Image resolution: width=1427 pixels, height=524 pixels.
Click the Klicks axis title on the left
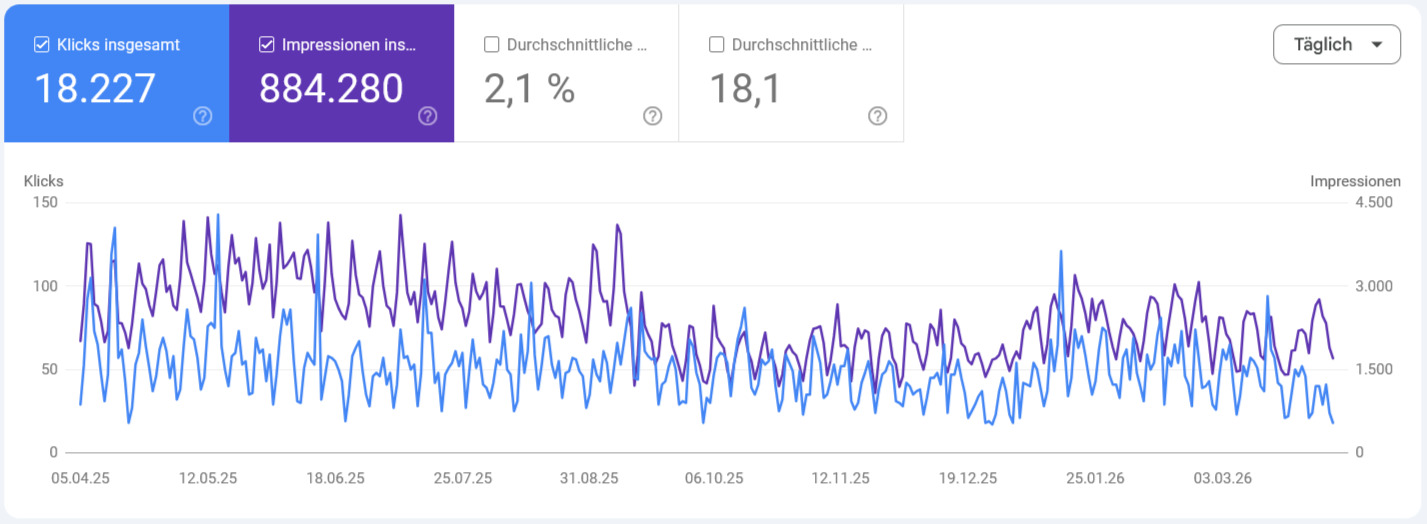point(43,181)
